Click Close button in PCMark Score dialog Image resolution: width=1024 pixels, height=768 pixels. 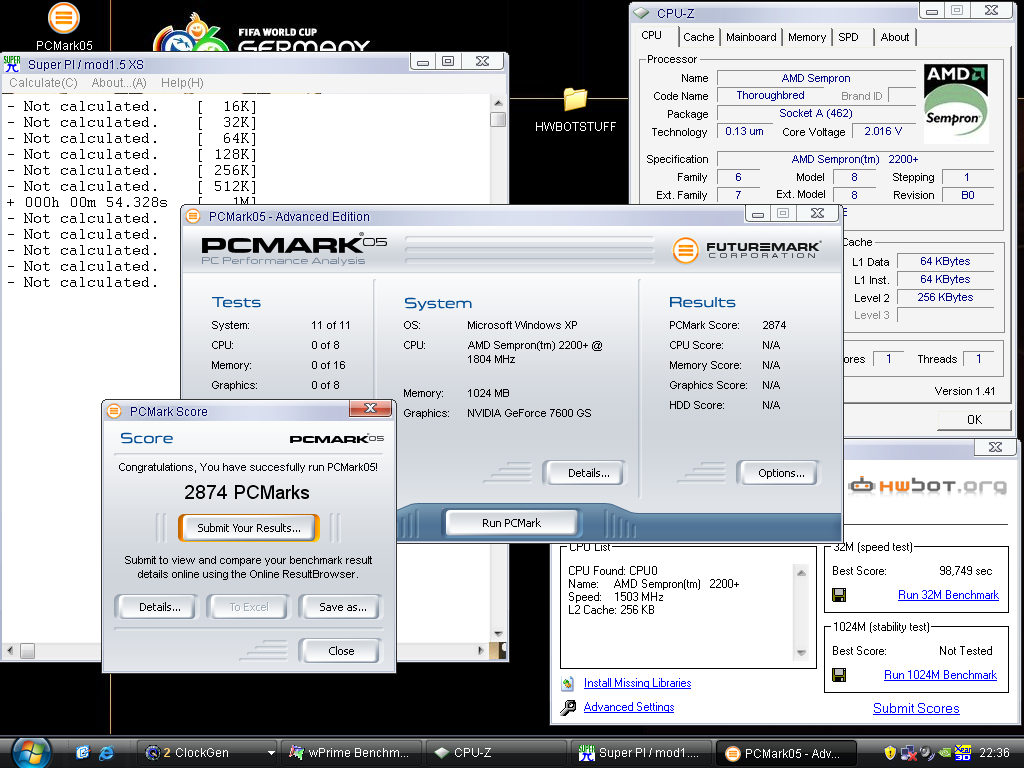[x=341, y=650]
